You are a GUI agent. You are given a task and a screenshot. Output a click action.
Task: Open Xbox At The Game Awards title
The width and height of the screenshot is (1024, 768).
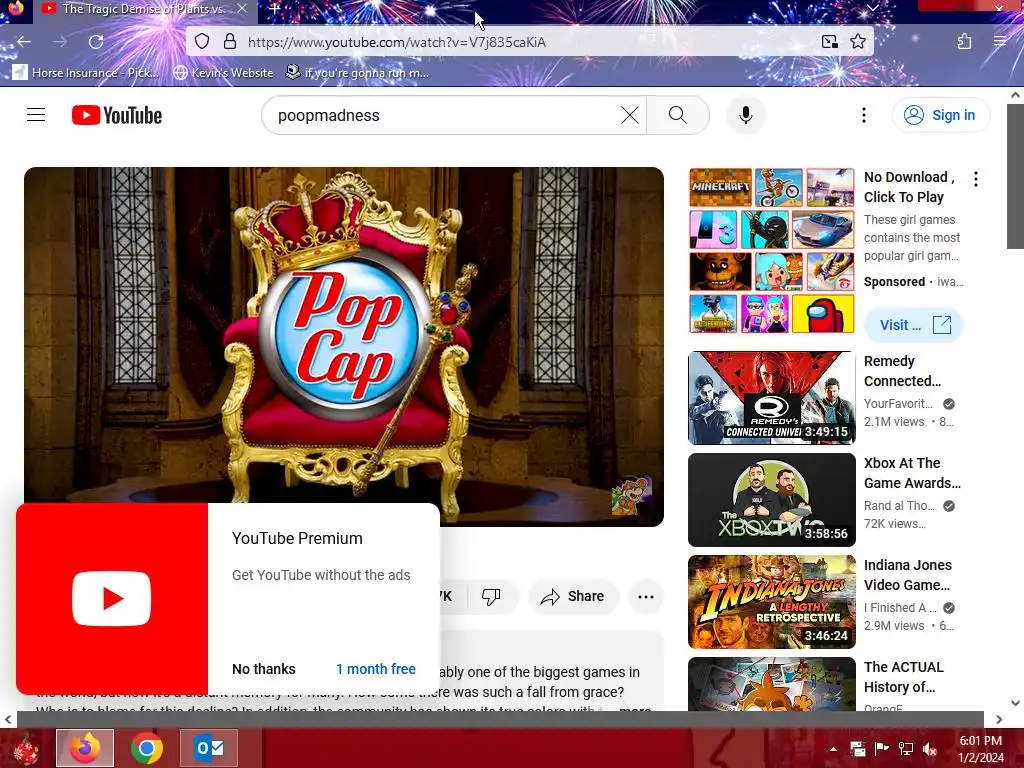[x=912, y=473]
